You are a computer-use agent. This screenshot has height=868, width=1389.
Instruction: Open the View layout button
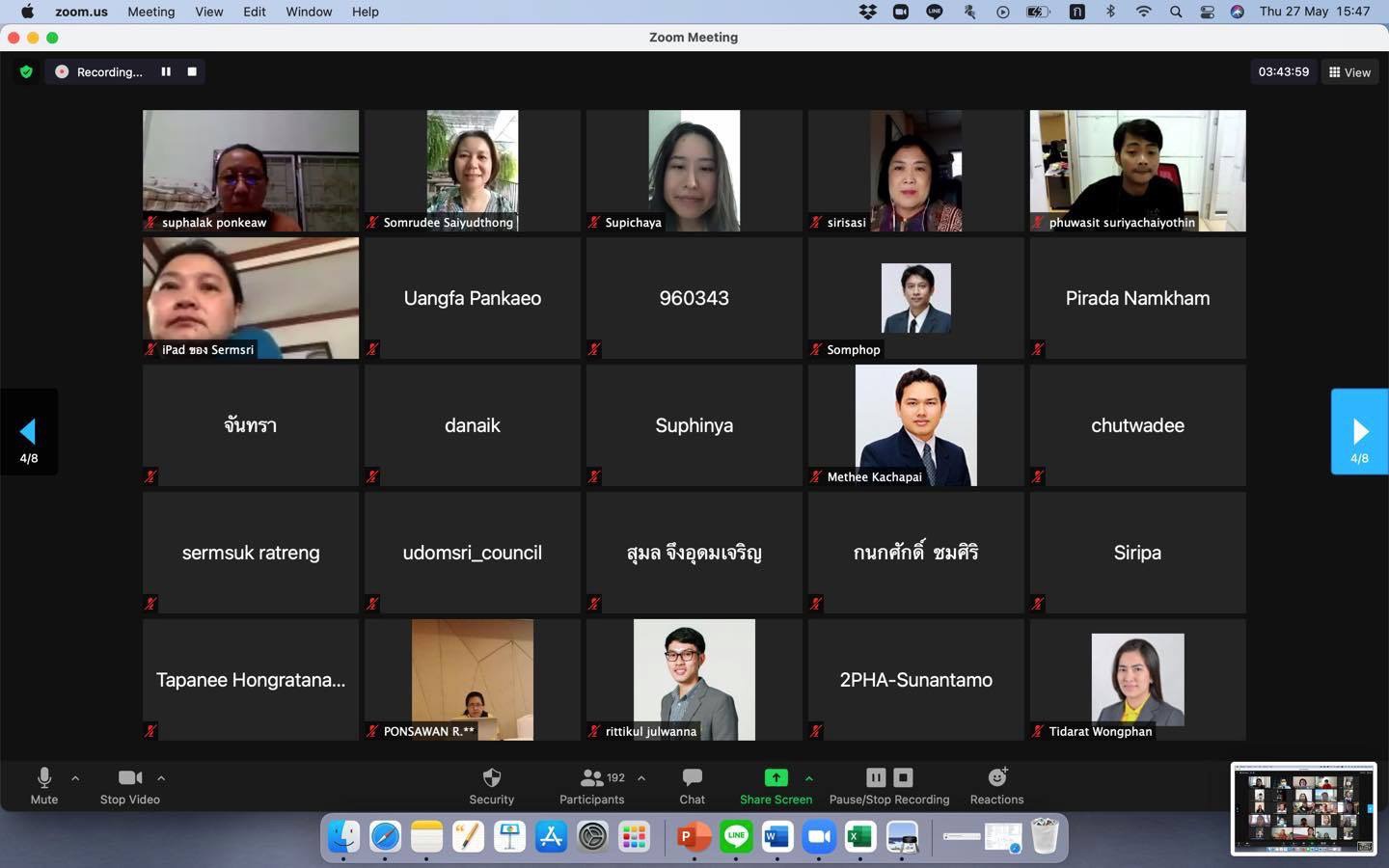1349,72
